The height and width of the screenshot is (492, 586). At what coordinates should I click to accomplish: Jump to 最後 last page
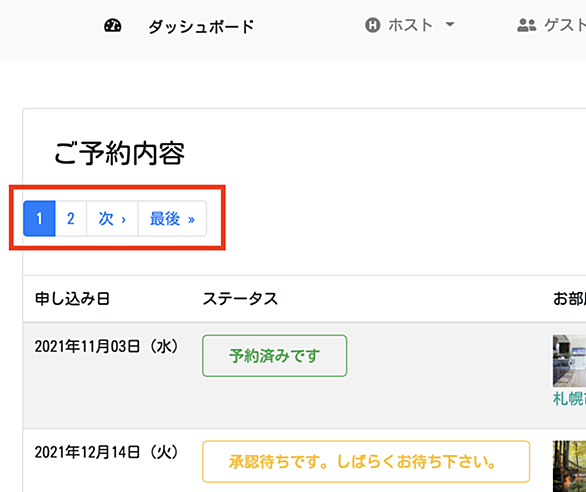click(172, 219)
